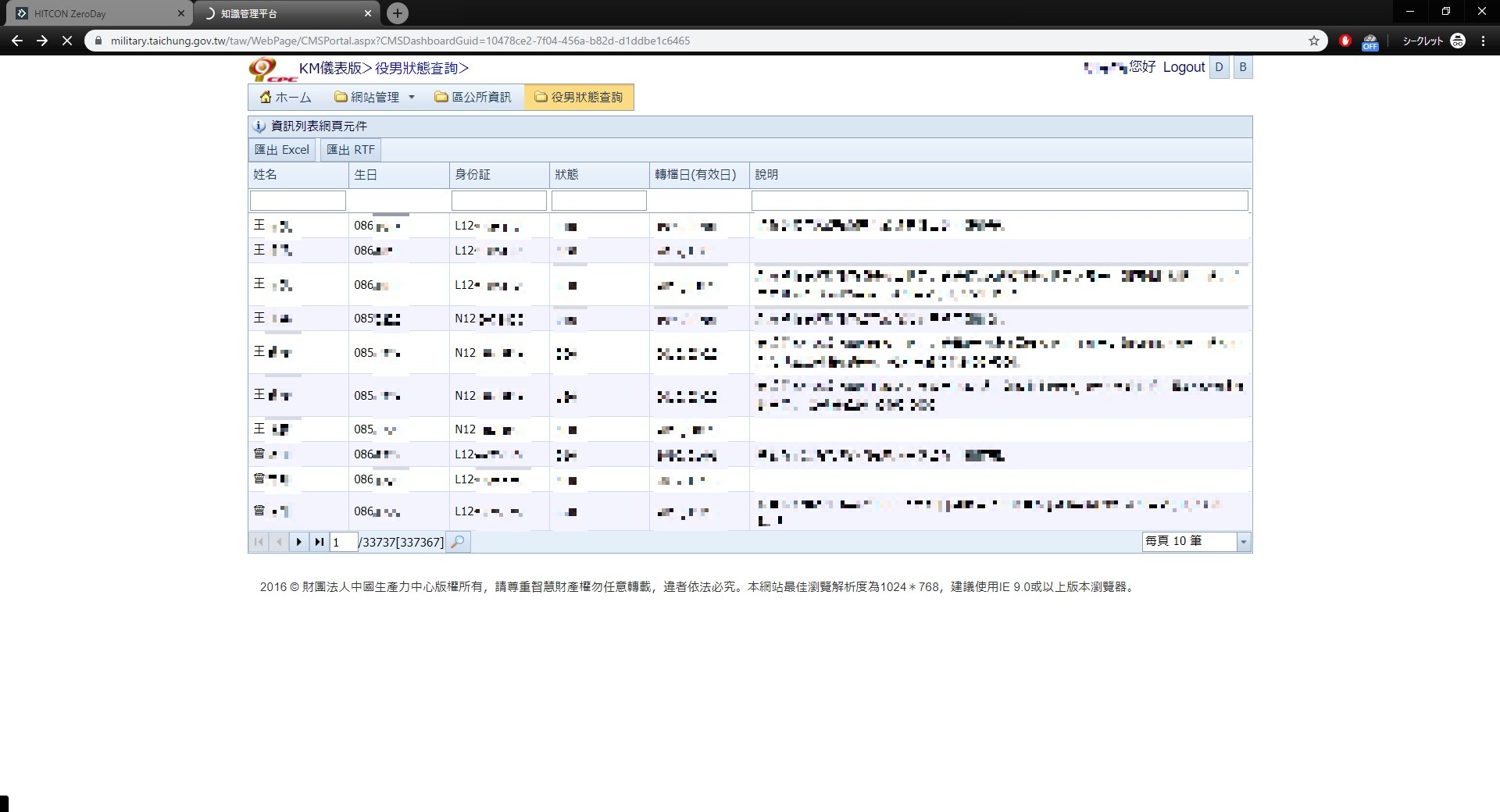This screenshot has height=812, width=1500.
Task: Bookmark this page with the star icon
Action: point(1314,41)
